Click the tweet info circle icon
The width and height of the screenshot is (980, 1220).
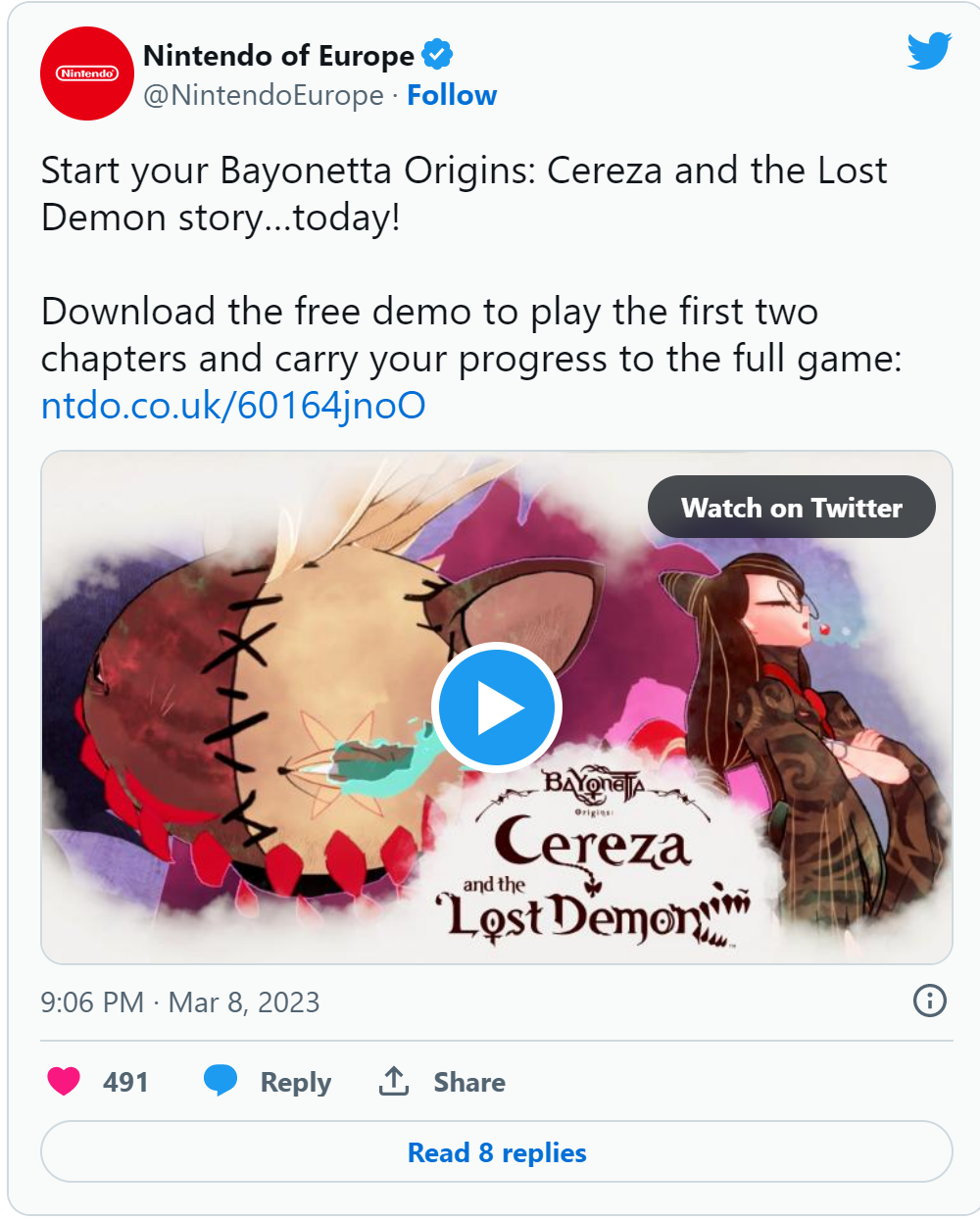pyautogui.click(x=929, y=1000)
